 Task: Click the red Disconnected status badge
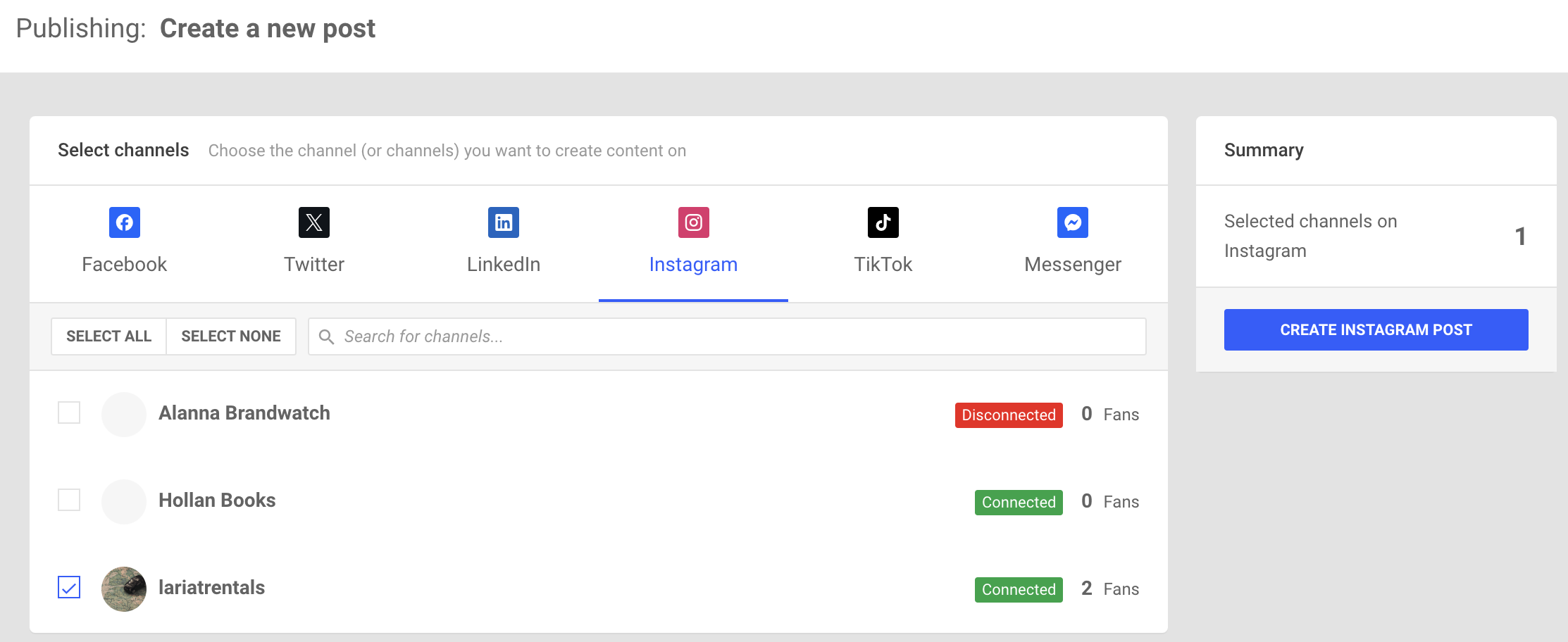1009,415
